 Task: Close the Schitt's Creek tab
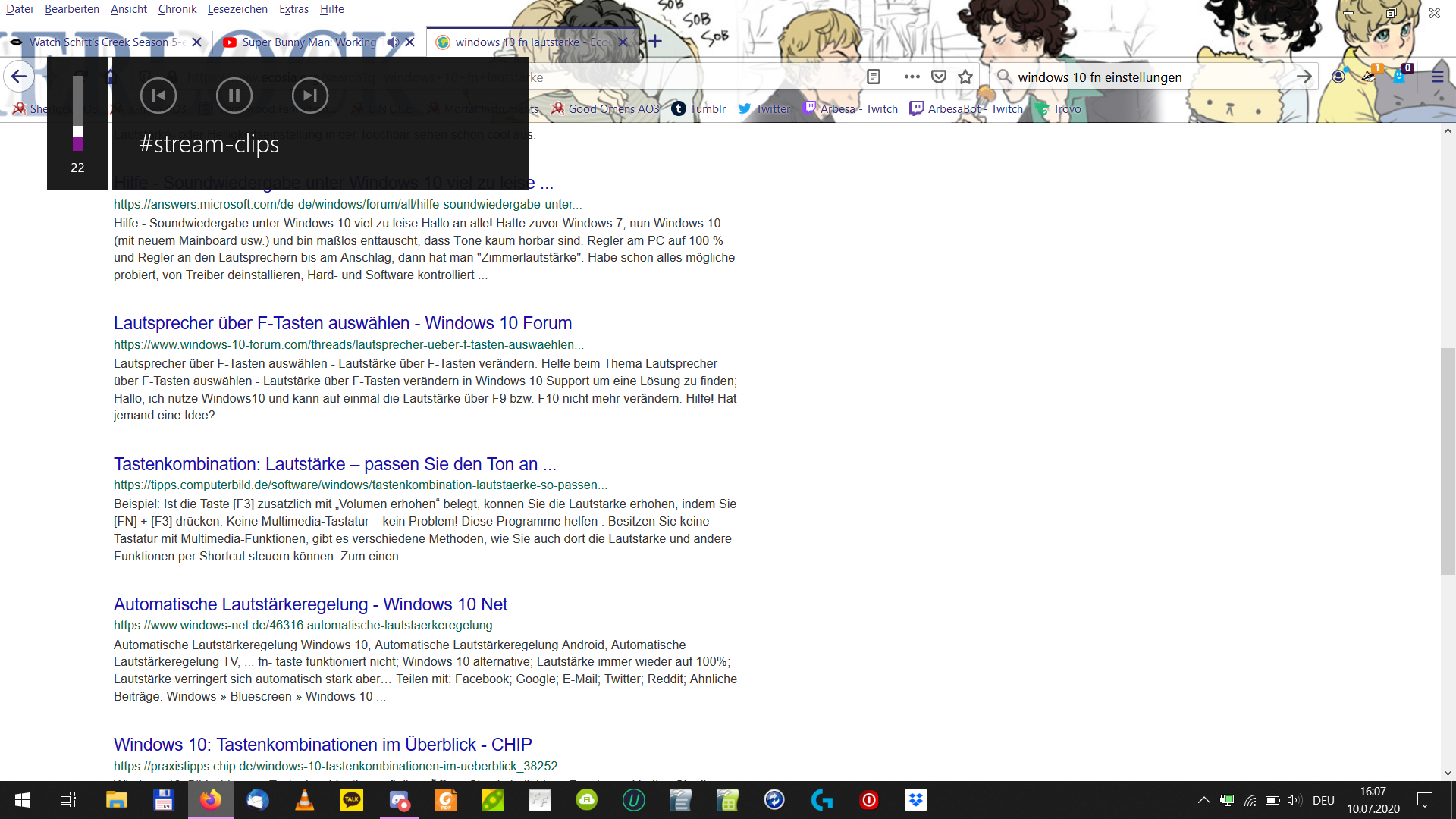pyautogui.click(x=197, y=42)
